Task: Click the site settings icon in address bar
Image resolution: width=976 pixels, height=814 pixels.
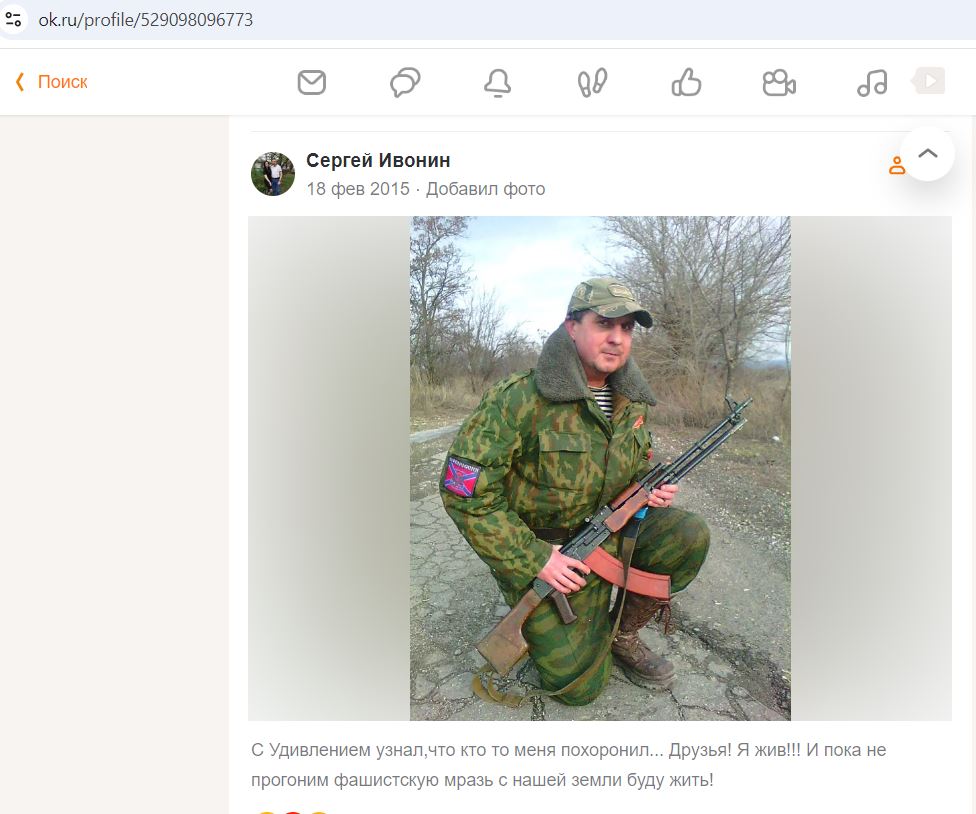Action: (13, 19)
